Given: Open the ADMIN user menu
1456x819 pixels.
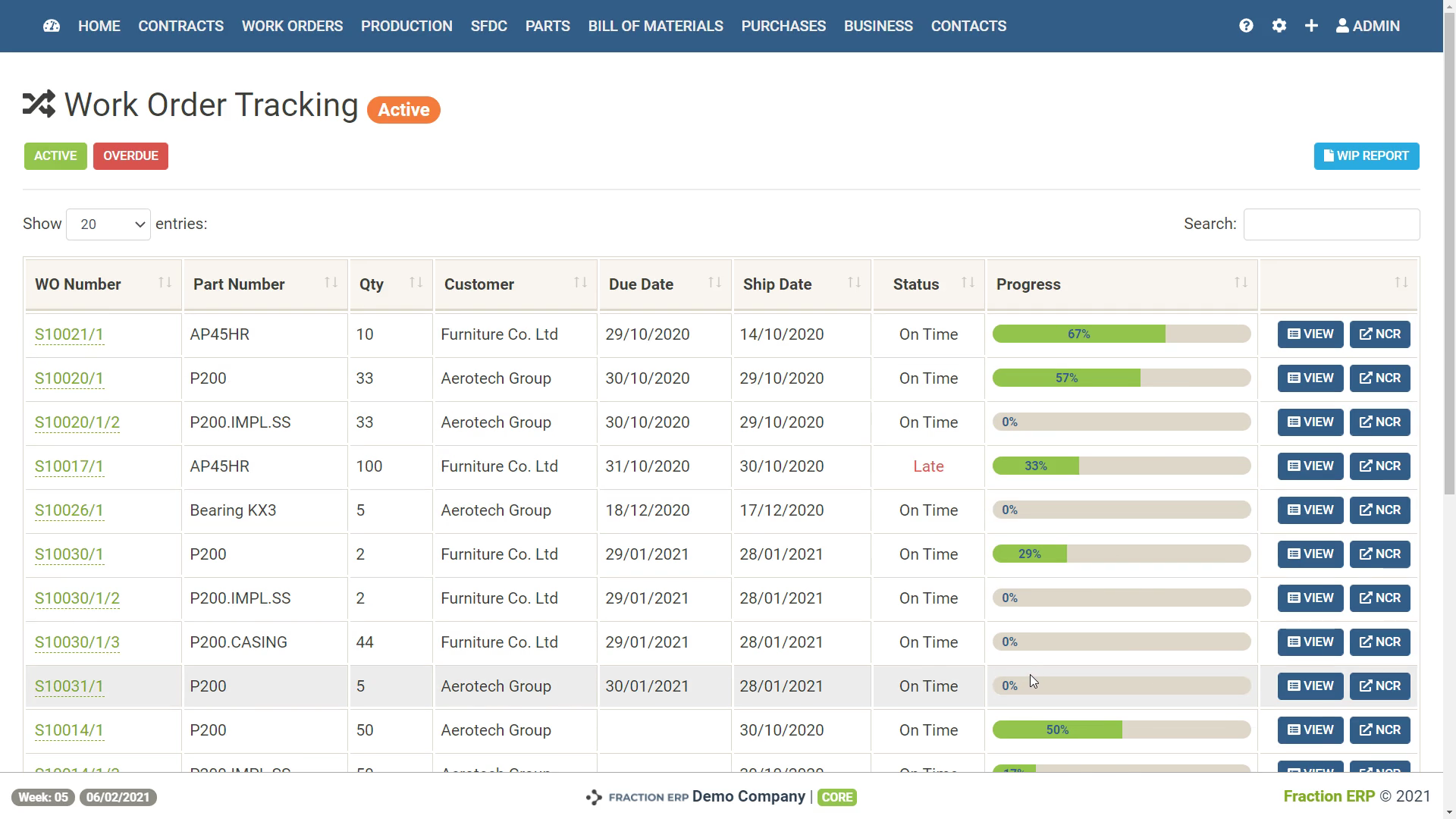Looking at the screenshot, I should 1367,25.
